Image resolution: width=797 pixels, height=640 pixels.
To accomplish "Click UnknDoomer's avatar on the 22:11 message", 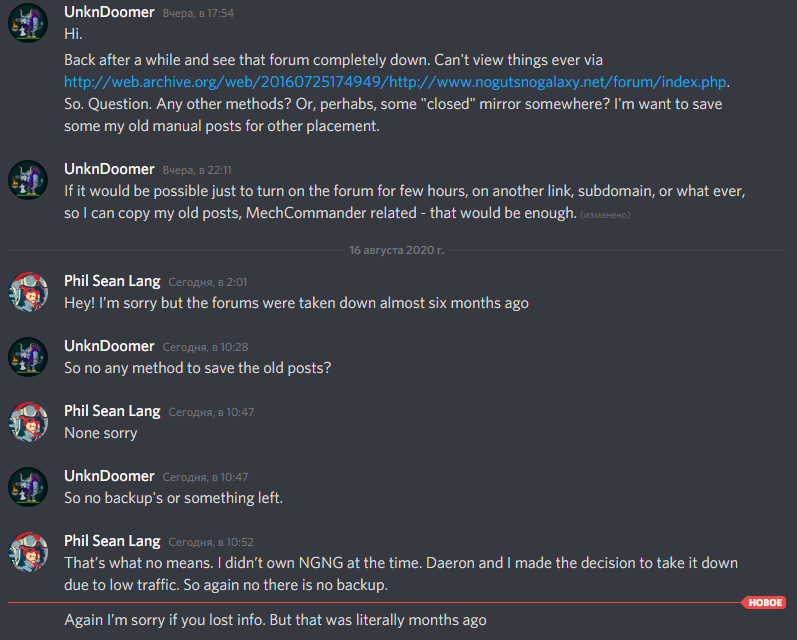I will [28, 178].
